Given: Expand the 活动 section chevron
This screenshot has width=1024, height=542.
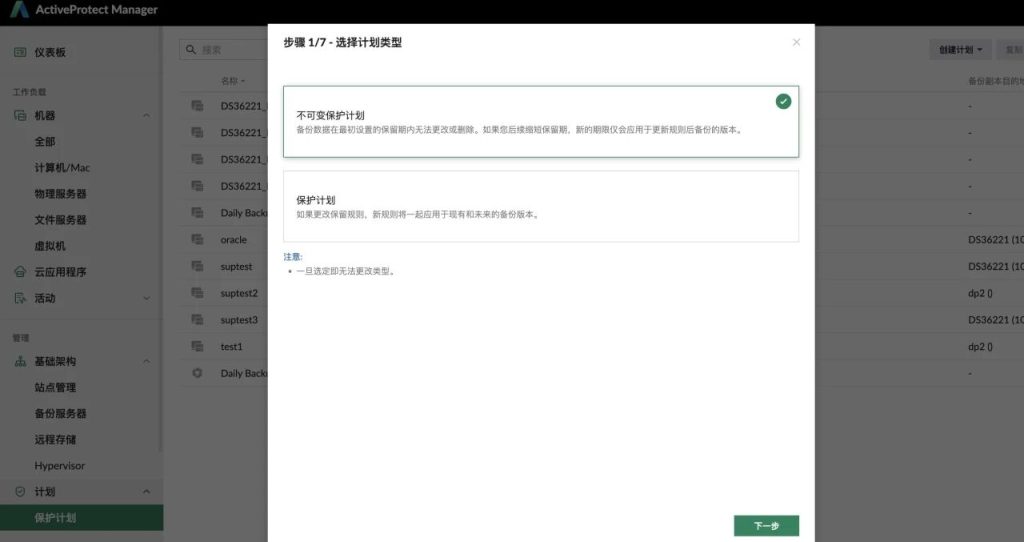Looking at the screenshot, I should 146,298.
